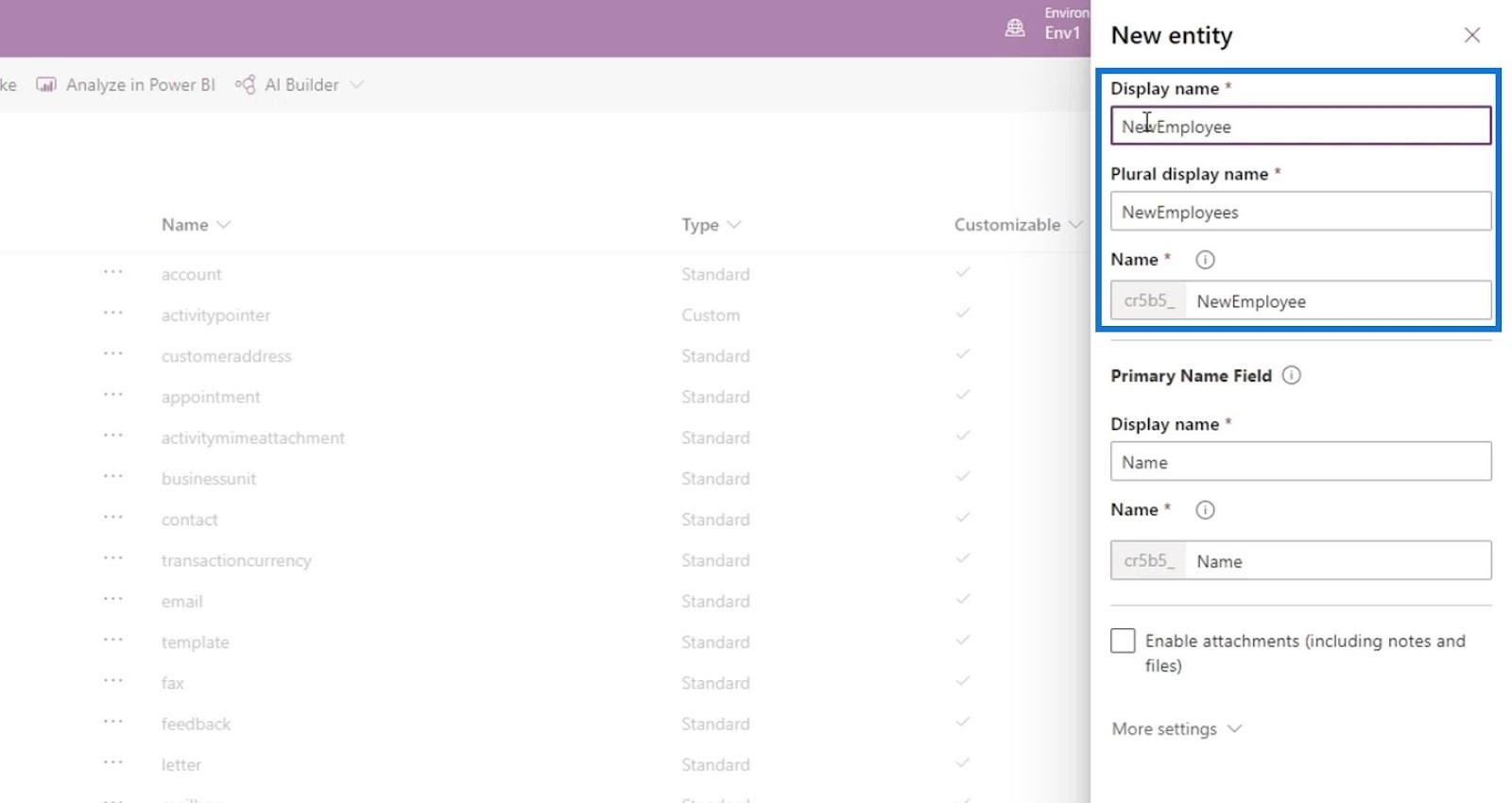The width and height of the screenshot is (1512, 803).
Task: Click the Env1 environment selector
Action: [1062, 33]
